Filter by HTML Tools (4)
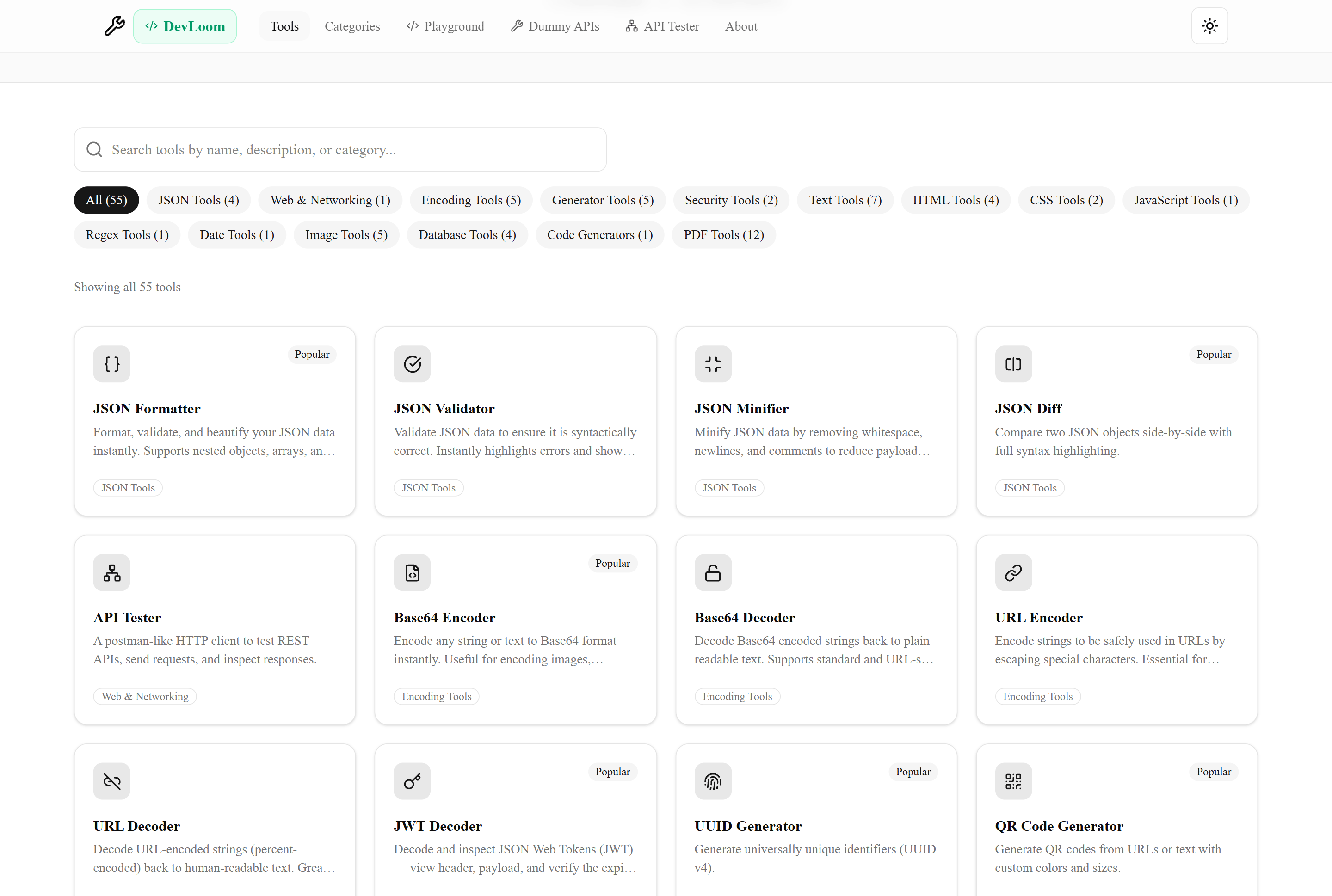The width and height of the screenshot is (1332, 896). (x=955, y=200)
